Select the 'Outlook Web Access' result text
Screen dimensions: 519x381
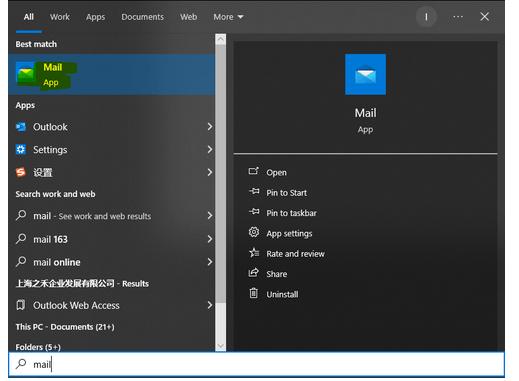coord(76,305)
